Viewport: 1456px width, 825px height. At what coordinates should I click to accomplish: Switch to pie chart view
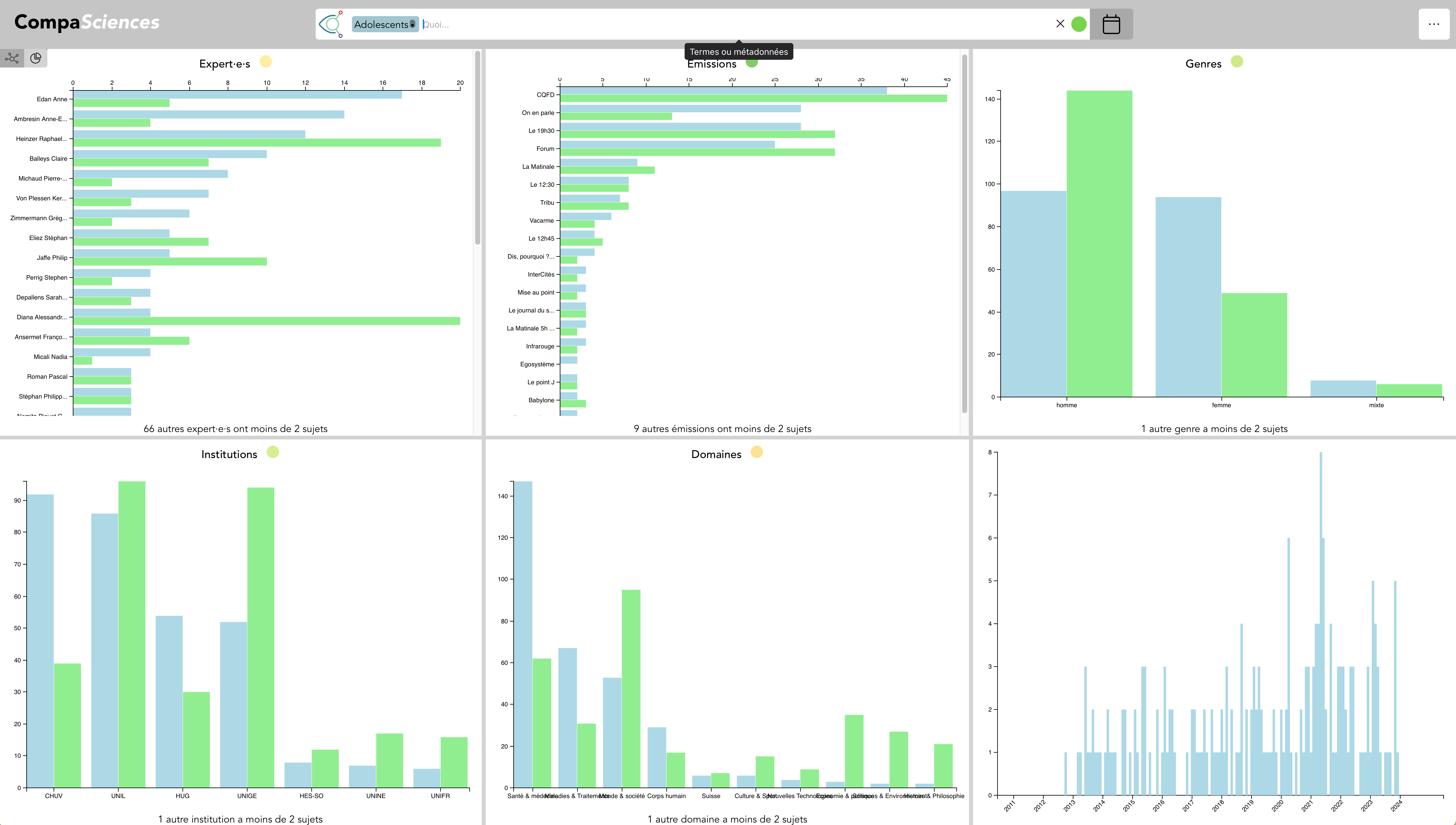(36, 58)
